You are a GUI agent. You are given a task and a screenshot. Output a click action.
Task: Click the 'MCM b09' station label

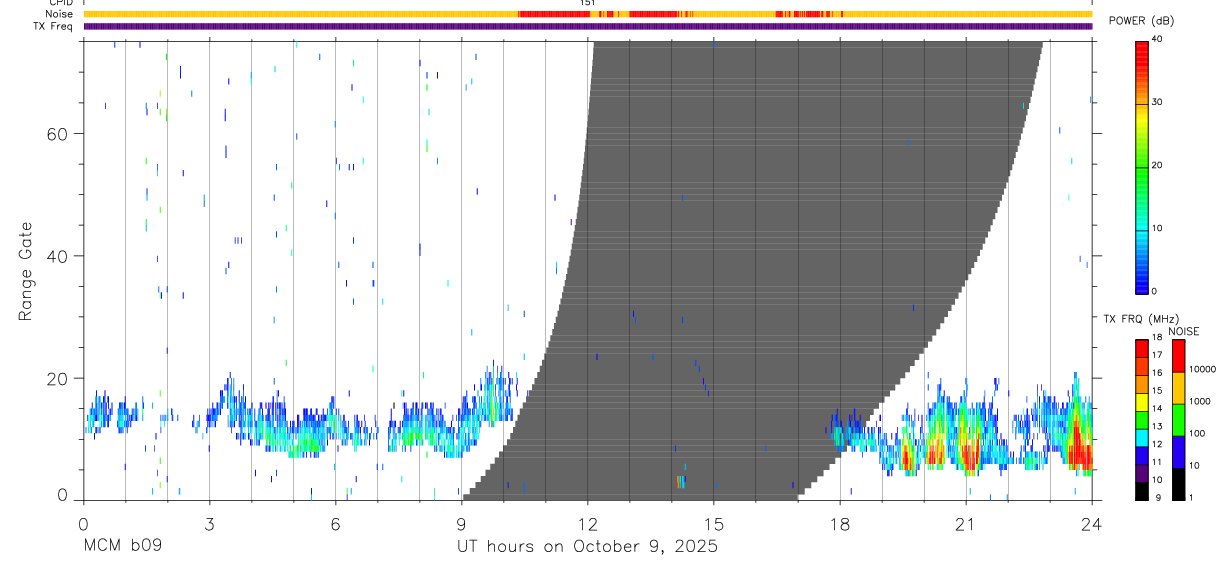[x=122, y=547]
